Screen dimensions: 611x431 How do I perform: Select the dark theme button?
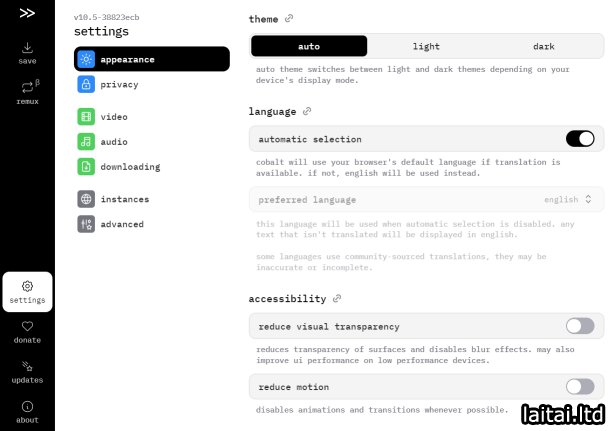click(x=543, y=46)
